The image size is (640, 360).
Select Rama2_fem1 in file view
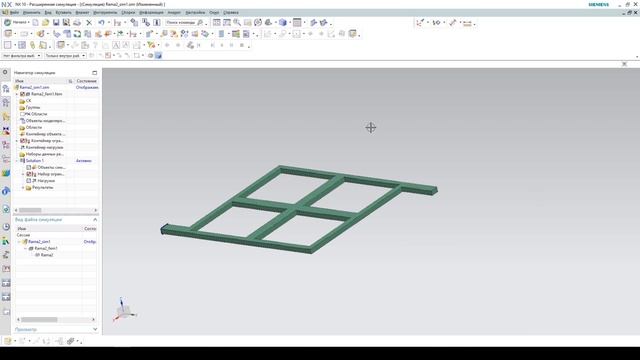click(46, 248)
